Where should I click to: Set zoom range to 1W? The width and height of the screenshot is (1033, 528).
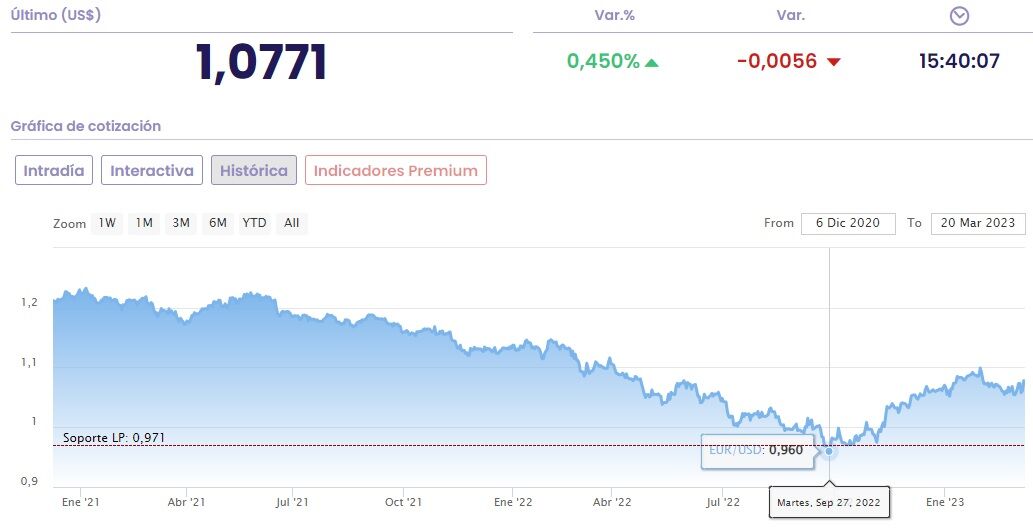pyautogui.click(x=107, y=223)
